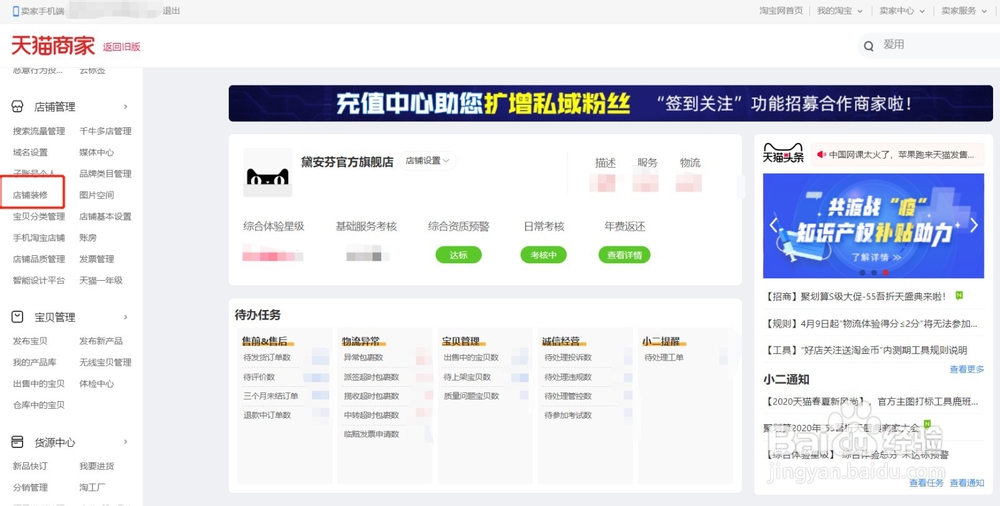Open 卖家中心 dropdown
The height and width of the screenshot is (506, 1000).
902,11
